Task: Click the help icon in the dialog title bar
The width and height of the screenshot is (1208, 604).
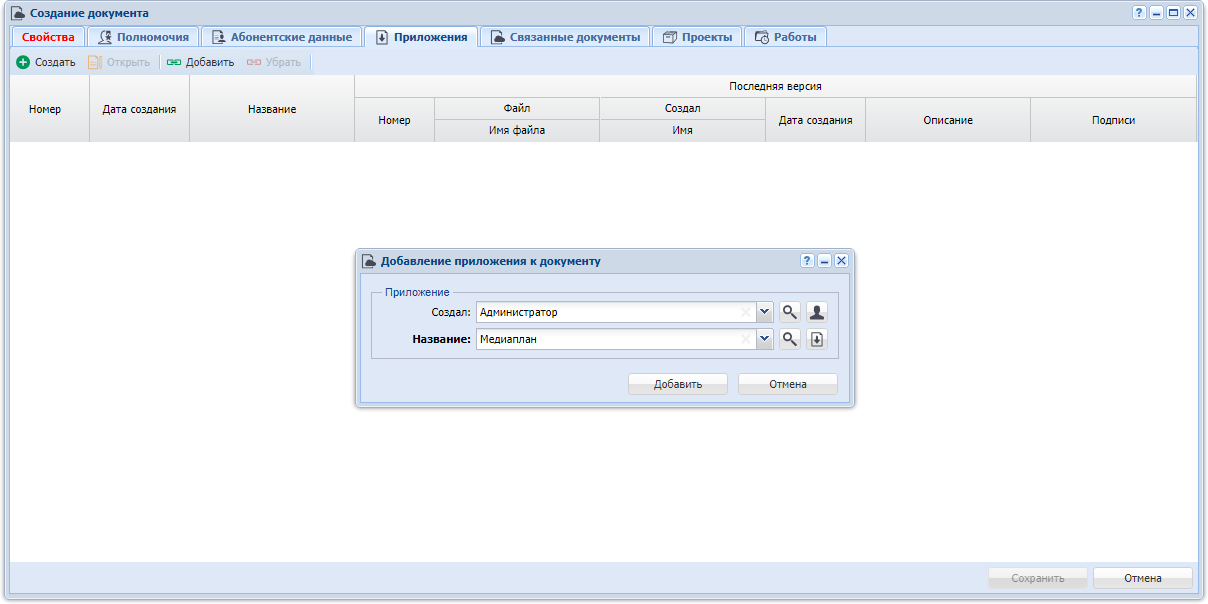Action: [807, 260]
